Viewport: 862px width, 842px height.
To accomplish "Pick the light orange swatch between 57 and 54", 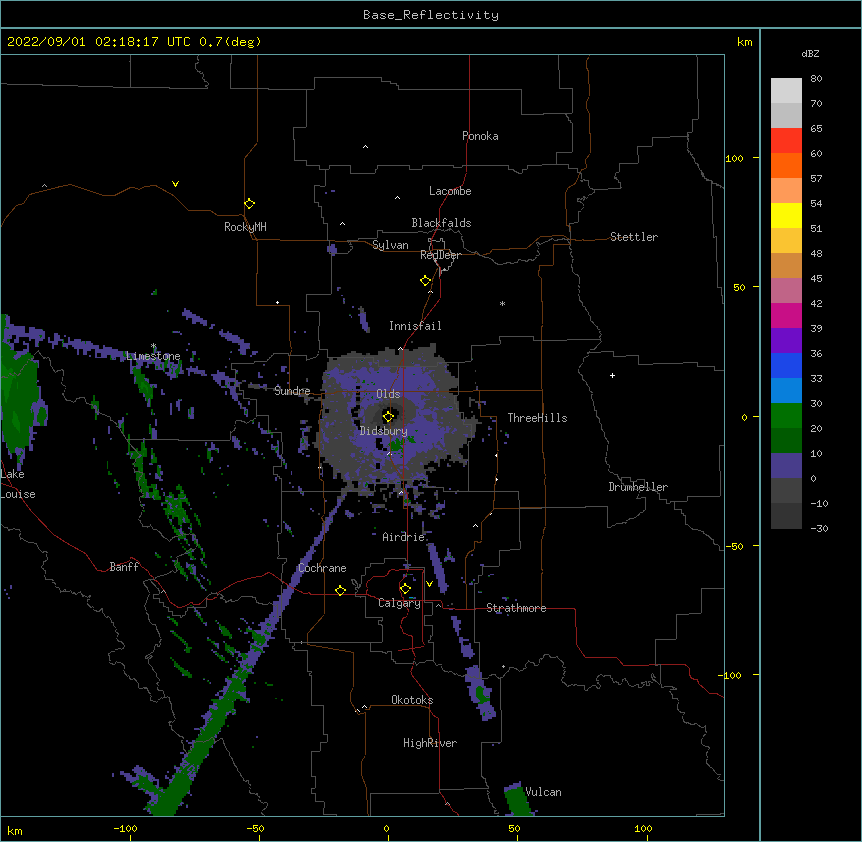I will (786, 190).
